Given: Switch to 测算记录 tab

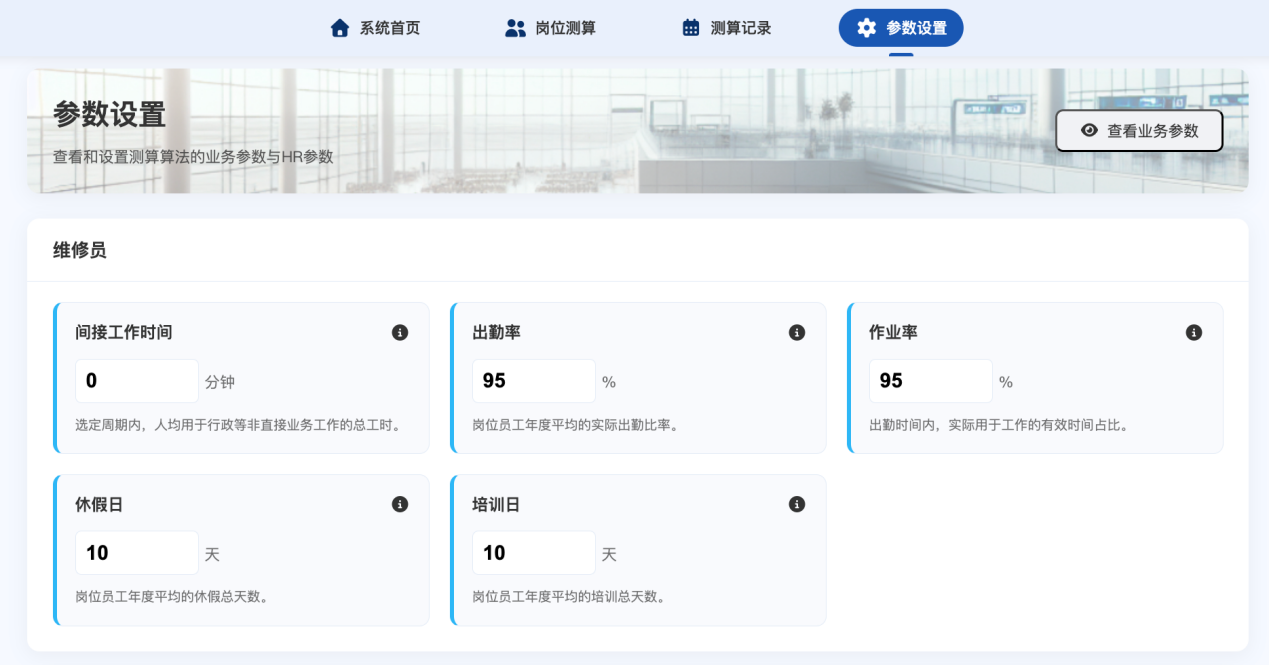Looking at the screenshot, I should coord(726,28).
